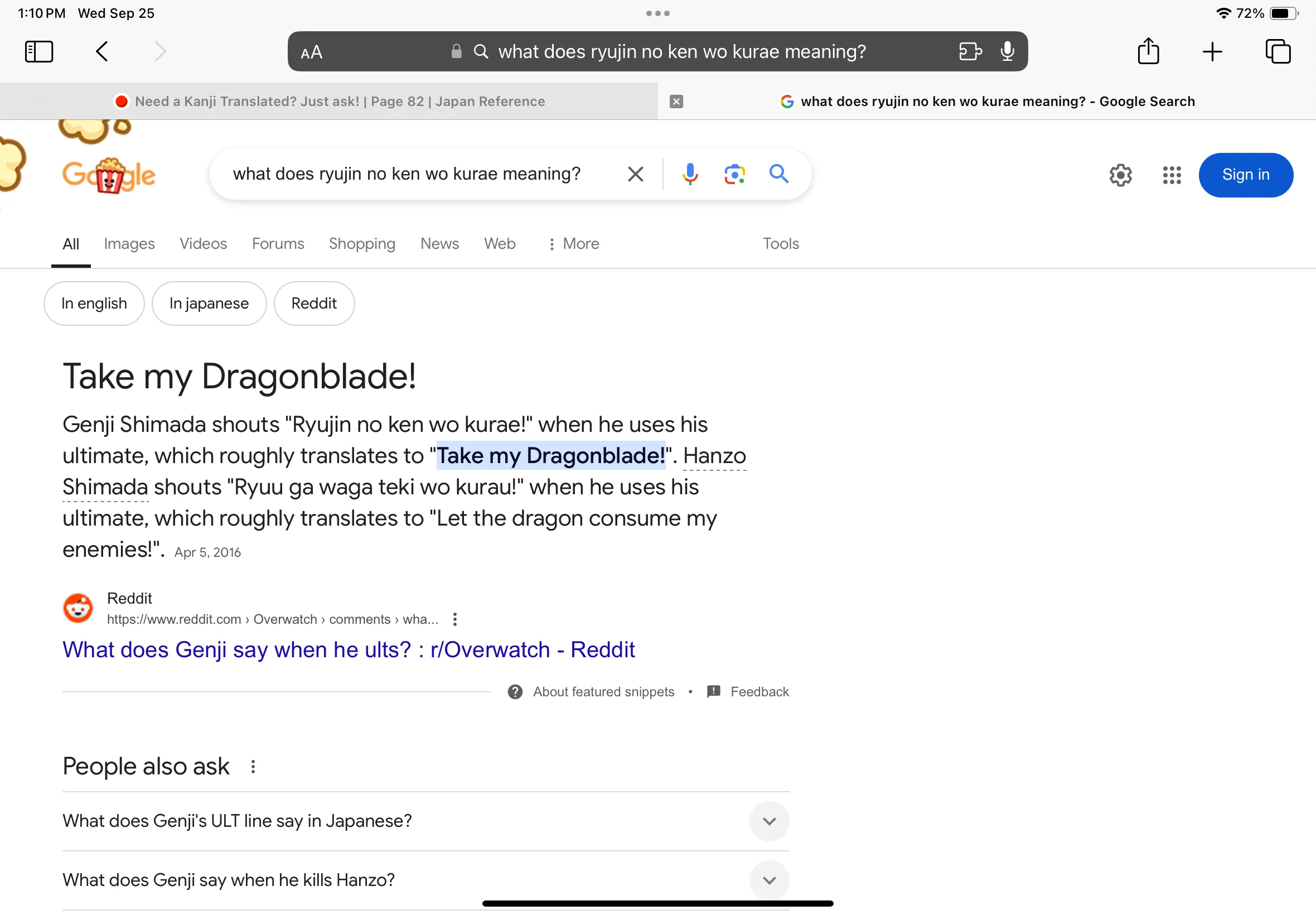Image resolution: width=1316 pixels, height=915 pixels.
Task: Show all open tabs overview
Action: pos(1278,51)
